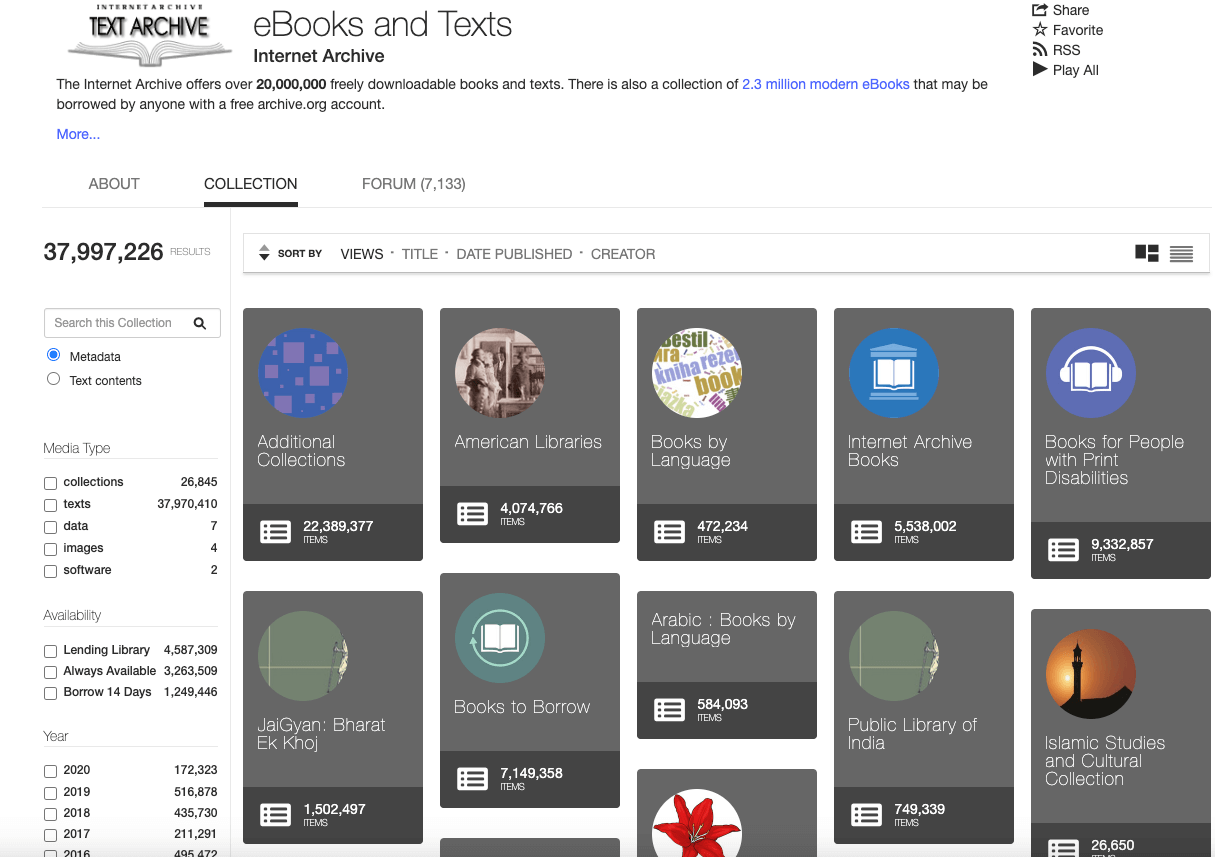Open the Books to Borrow title link
Viewport: 1215px width, 857px height.
[522, 707]
